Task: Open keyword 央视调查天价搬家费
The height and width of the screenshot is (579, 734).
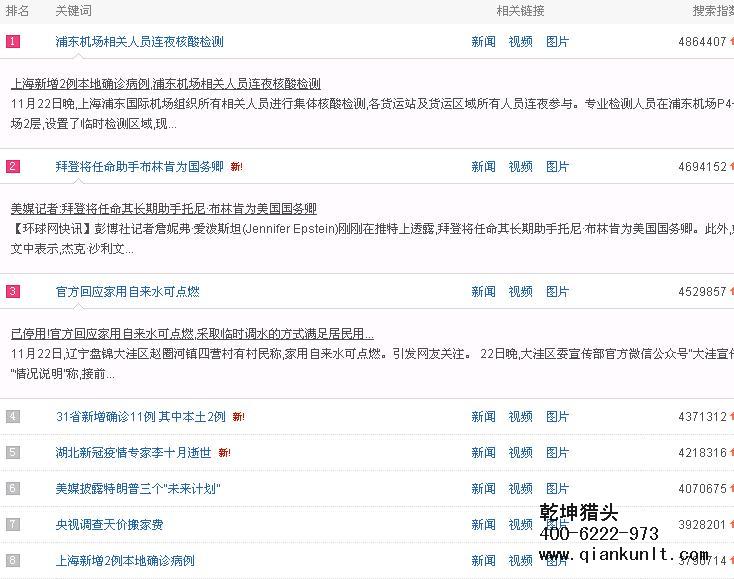Action: point(109,525)
